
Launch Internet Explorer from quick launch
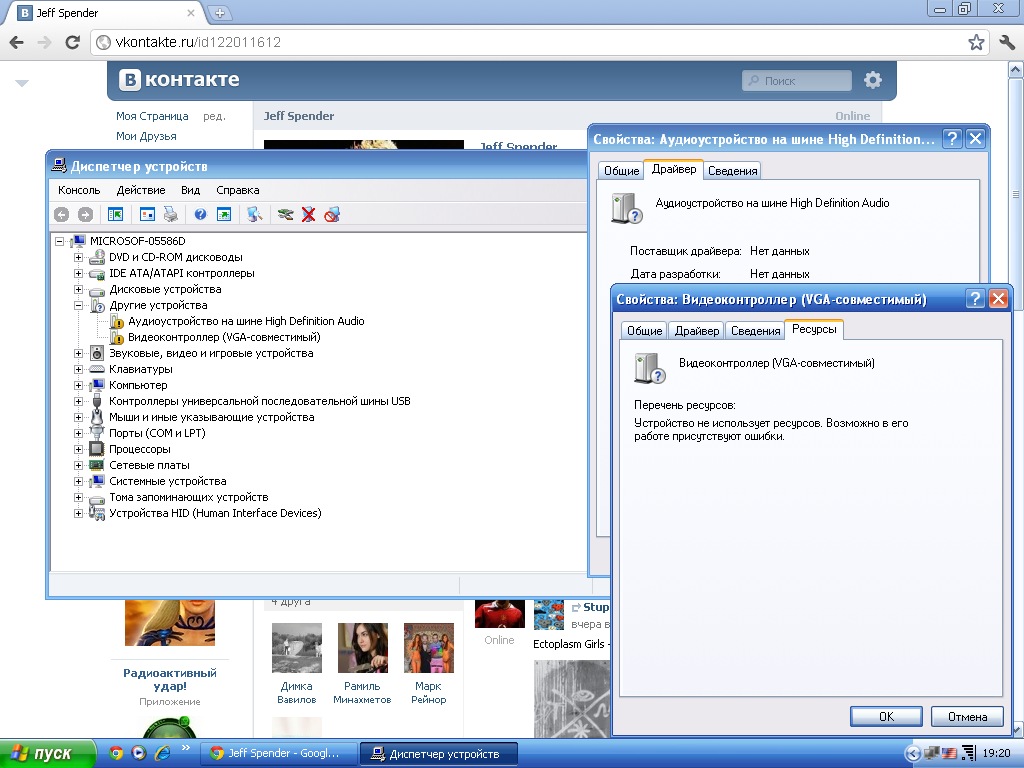[x=162, y=753]
